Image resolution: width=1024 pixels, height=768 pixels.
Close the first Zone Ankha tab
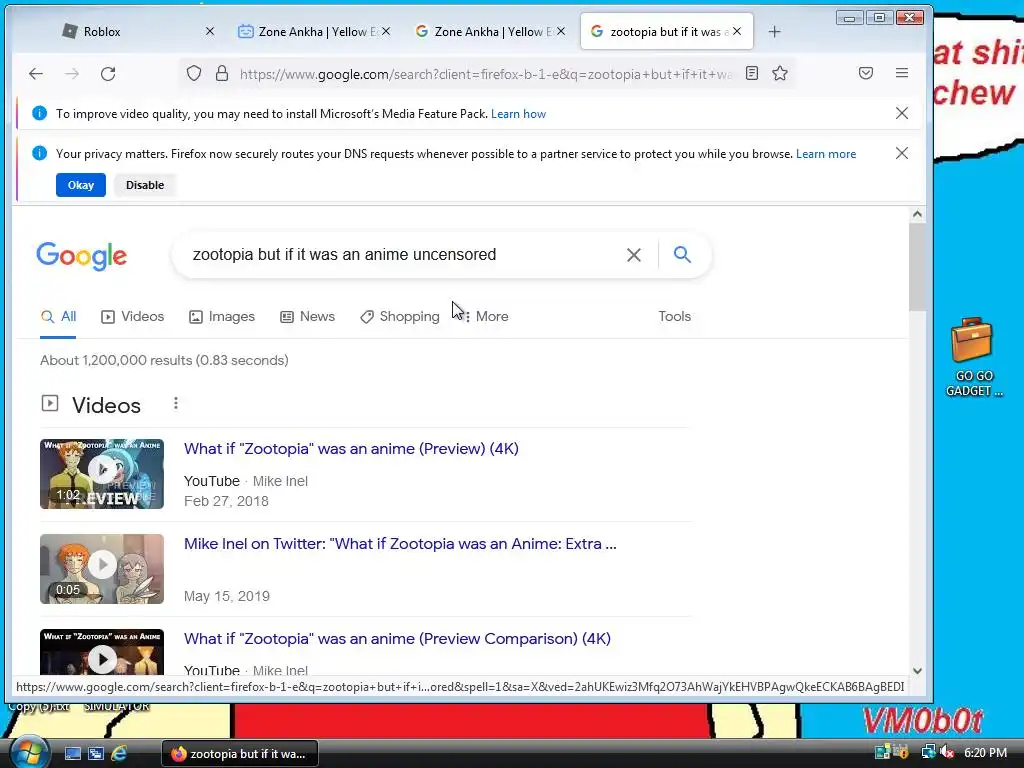(x=386, y=31)
